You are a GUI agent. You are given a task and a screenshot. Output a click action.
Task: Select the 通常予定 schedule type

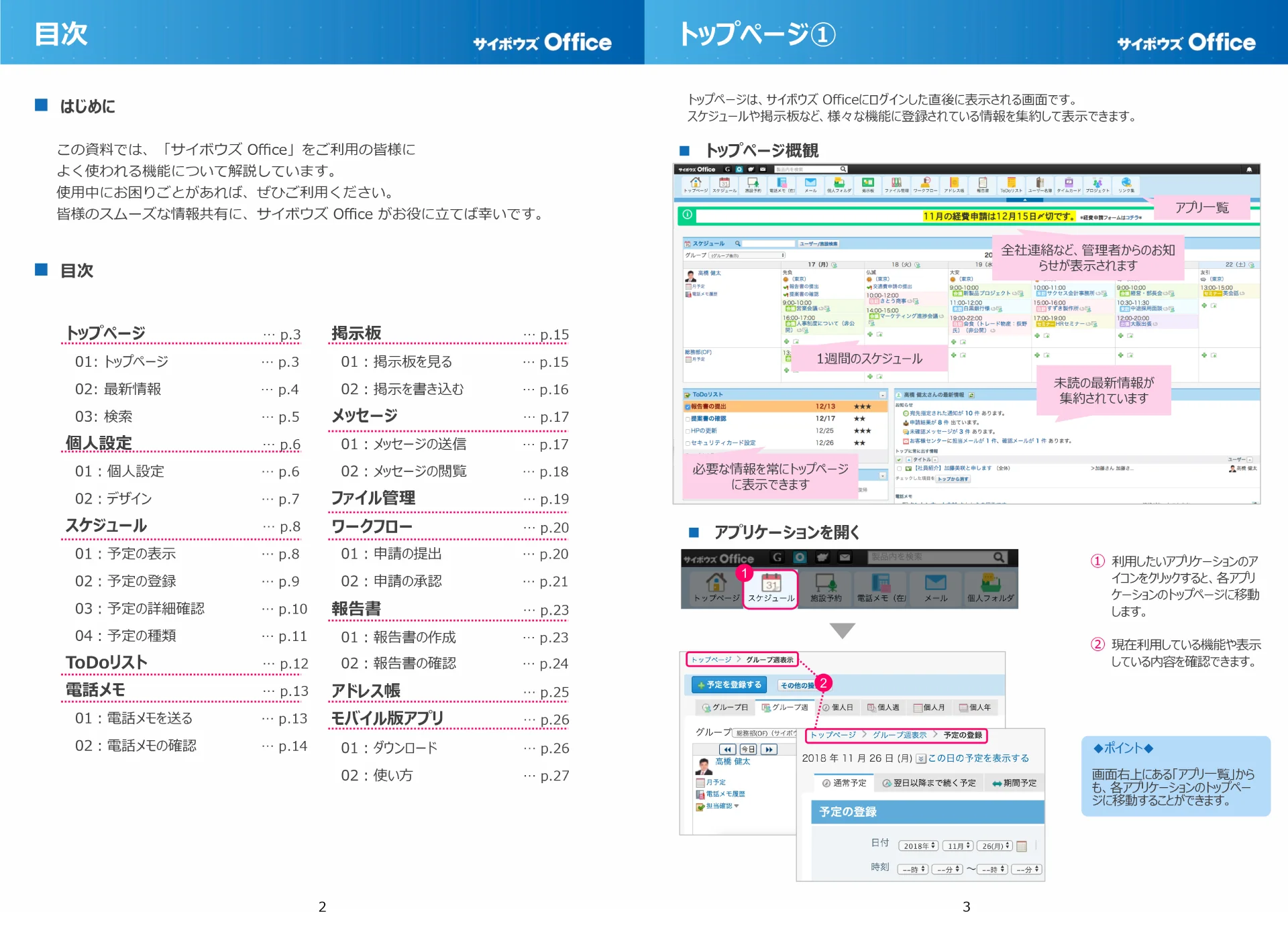click(844, 782)
